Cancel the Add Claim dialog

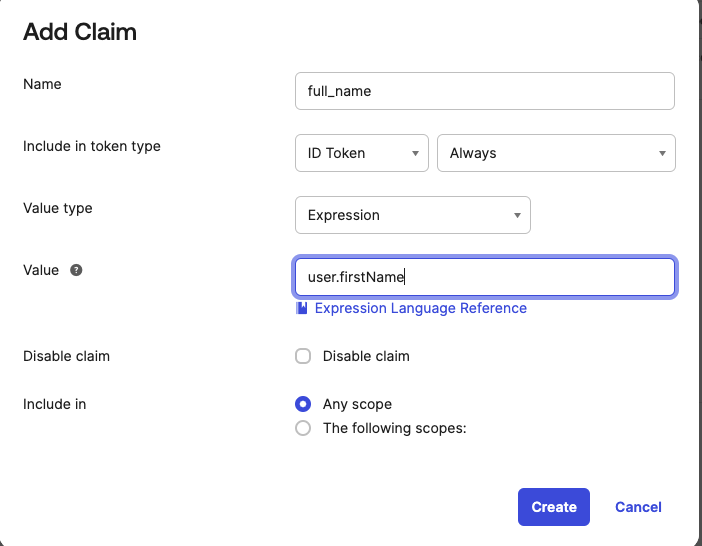click(x=638, y=507)
